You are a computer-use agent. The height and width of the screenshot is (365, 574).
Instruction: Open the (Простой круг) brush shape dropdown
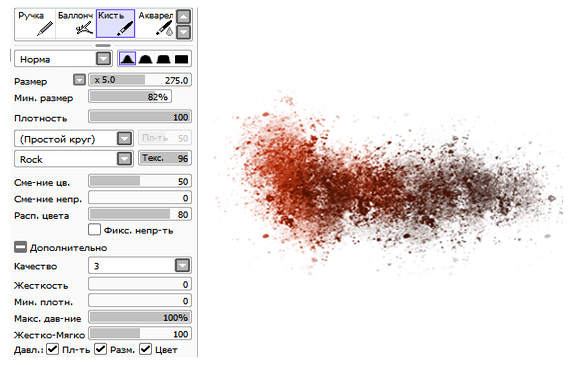(x=124, y=139)
